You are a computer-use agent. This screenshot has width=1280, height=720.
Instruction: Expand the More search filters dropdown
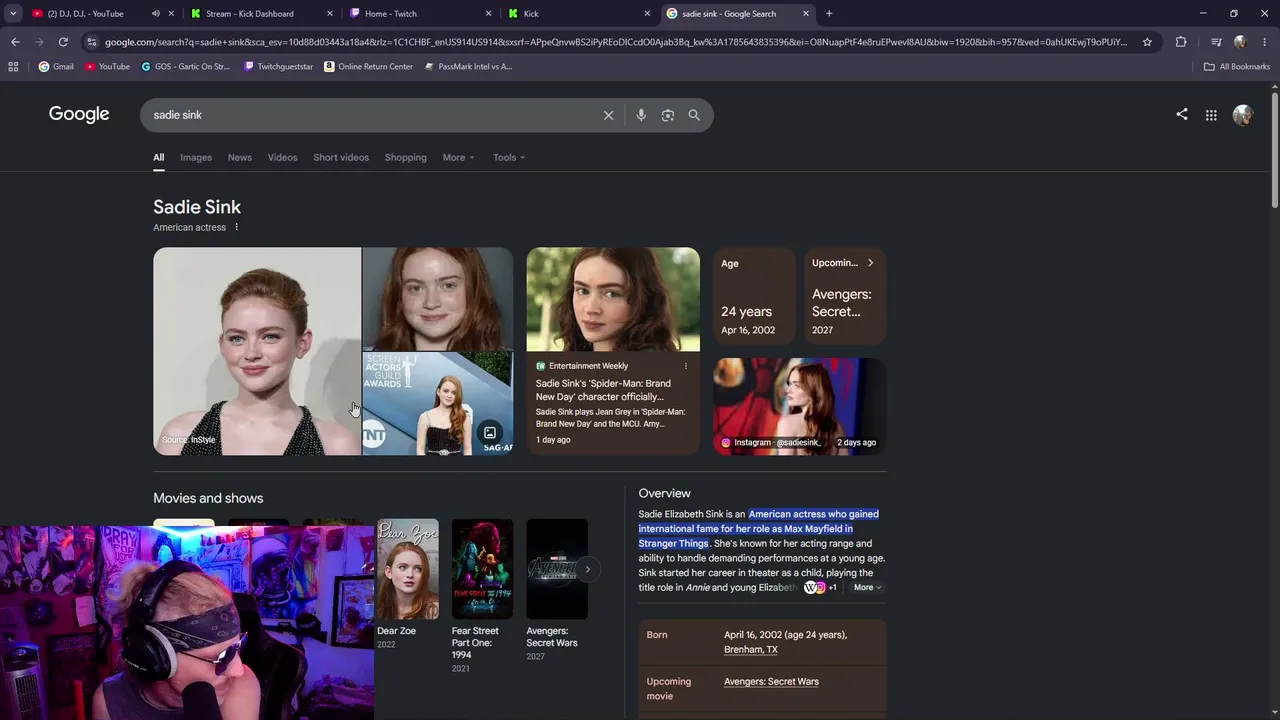tap(459, 157)
